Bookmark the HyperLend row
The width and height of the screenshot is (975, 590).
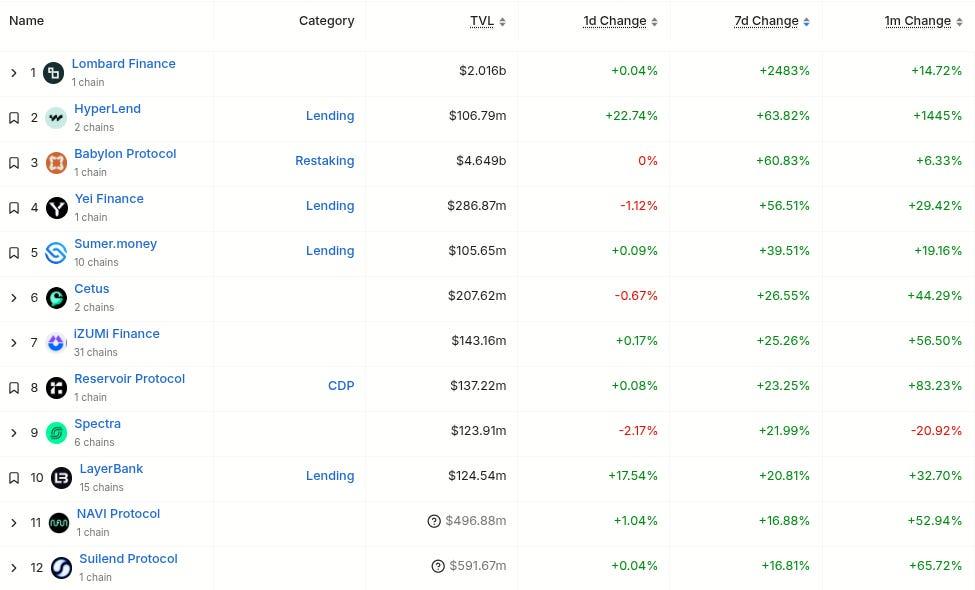[x=14, y=117]
